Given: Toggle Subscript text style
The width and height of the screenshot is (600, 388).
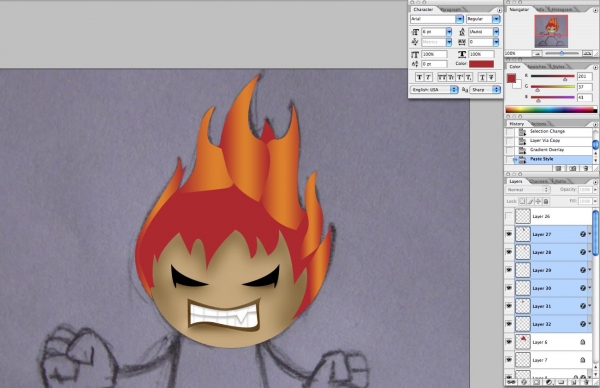Looking at the screenshot, I should pos(468,77).
